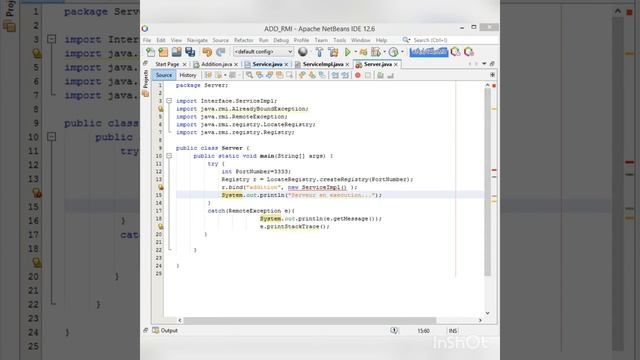Click the New File toolbar icon
This screenshot has height=360, width=640.
(150, 52)
